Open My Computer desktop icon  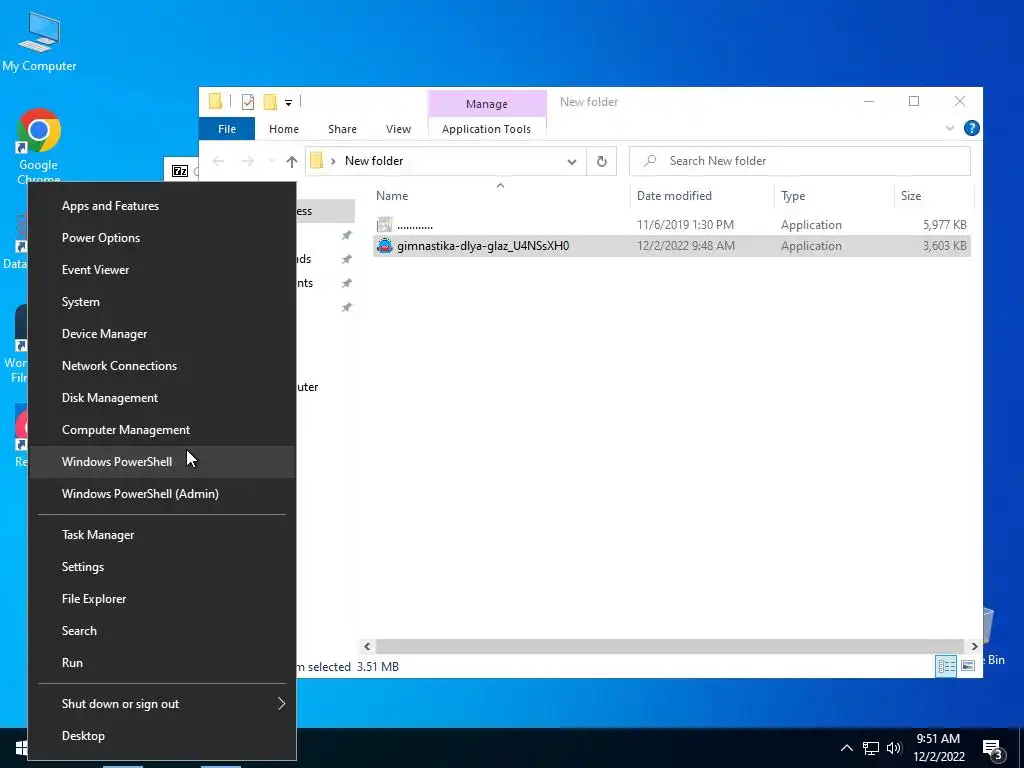pos(39,41)
